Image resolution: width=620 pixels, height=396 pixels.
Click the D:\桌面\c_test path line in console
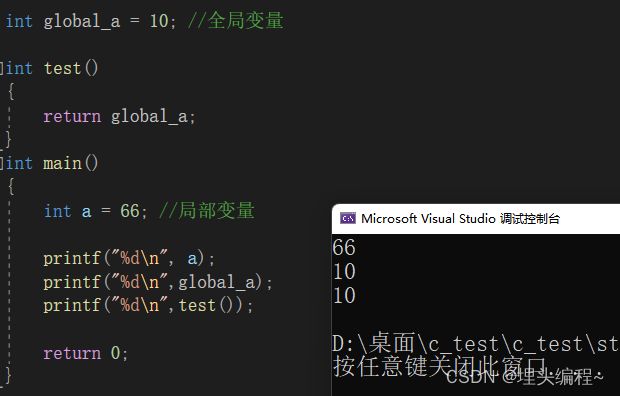pos(476,343)
